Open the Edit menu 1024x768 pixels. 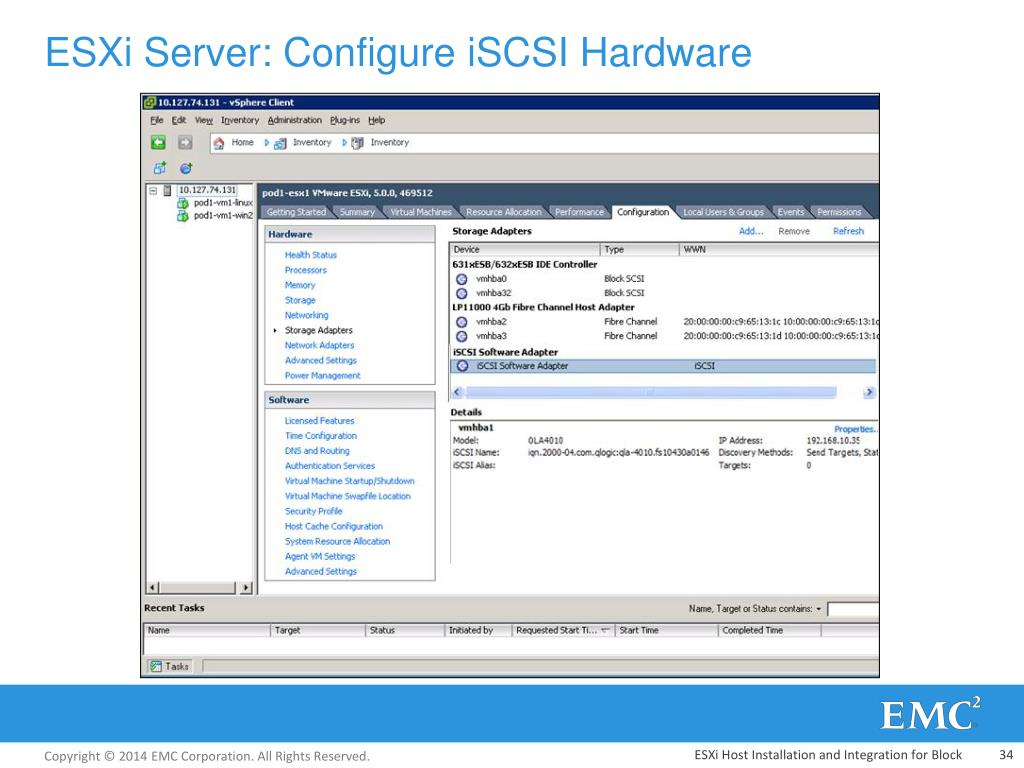pyautogui.click(x=179, y=120)
